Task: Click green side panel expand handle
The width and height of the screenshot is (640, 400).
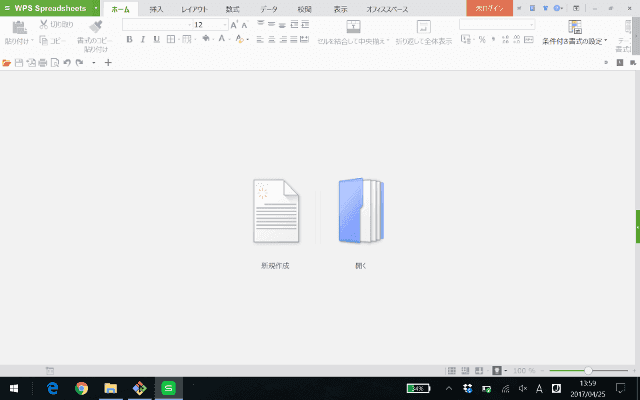Action: (x=638, y=227)
